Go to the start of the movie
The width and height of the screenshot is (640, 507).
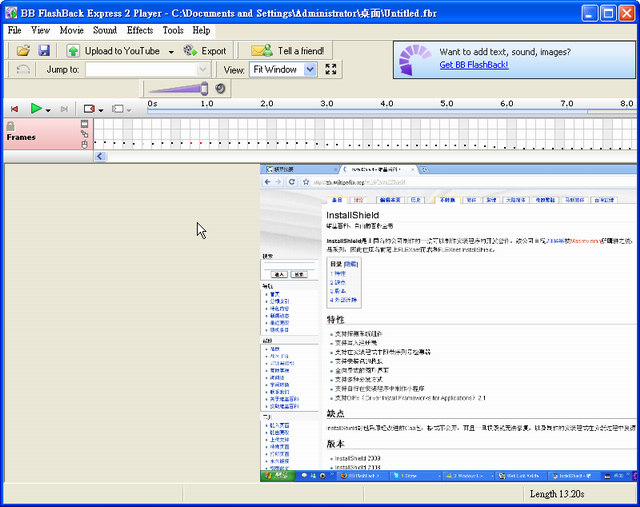coord(14,109)
